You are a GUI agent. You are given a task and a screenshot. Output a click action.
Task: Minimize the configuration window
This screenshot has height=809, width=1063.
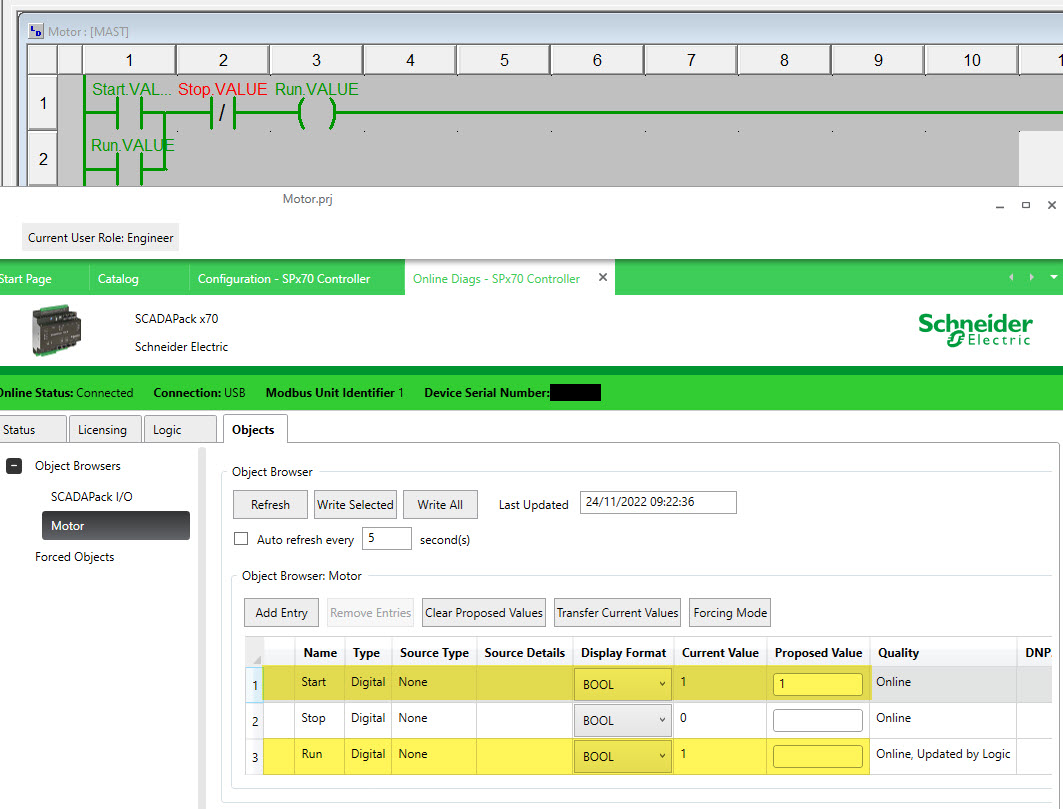coord(1000,205)
